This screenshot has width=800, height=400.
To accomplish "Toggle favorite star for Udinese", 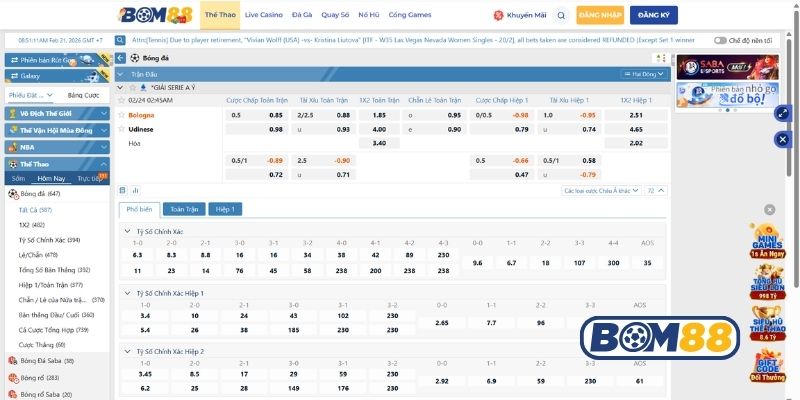I will point(121,129).
